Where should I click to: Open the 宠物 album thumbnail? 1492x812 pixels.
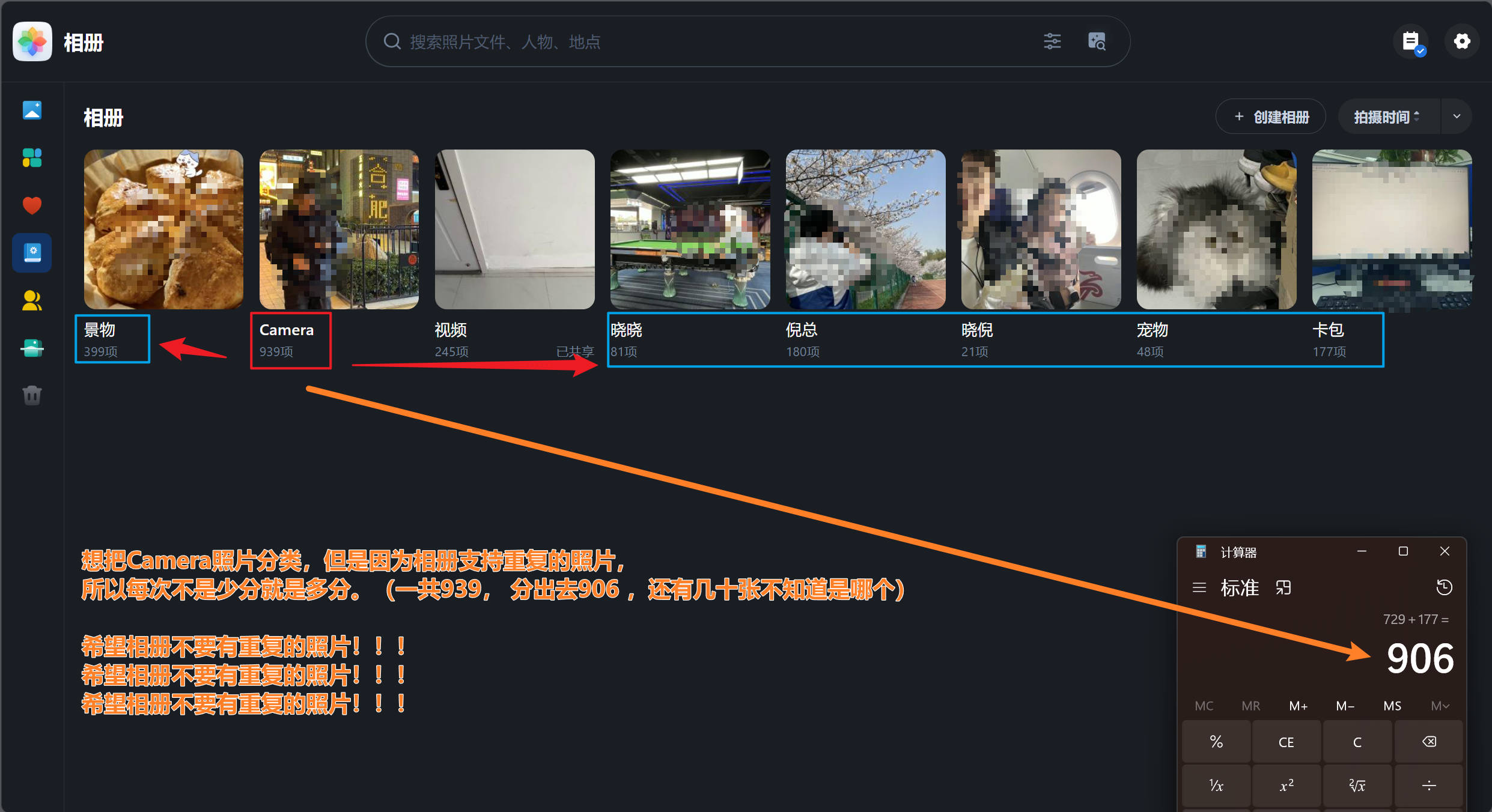tap(1216, 229)
